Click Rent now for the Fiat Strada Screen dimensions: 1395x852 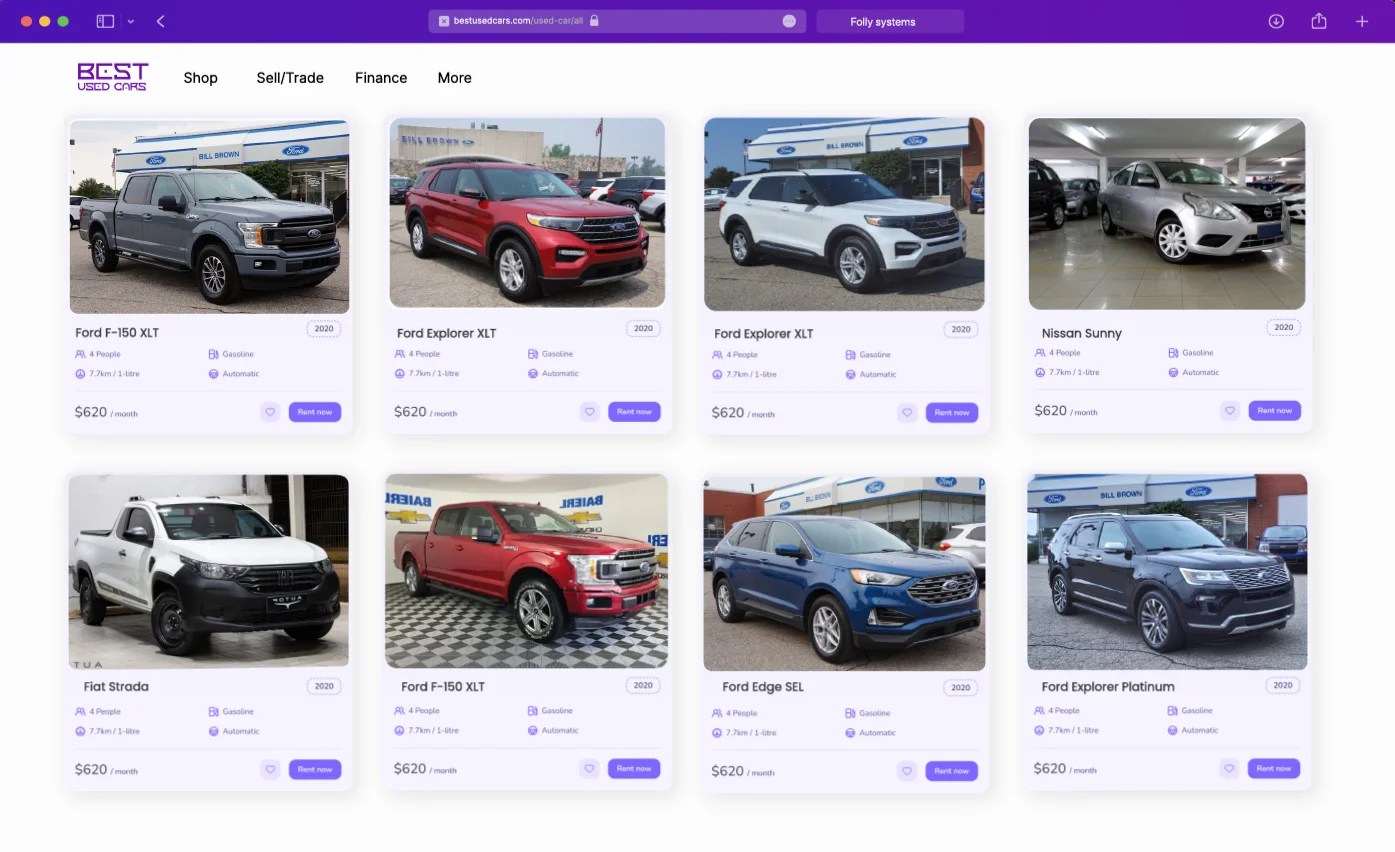click(x=315, y=769)
